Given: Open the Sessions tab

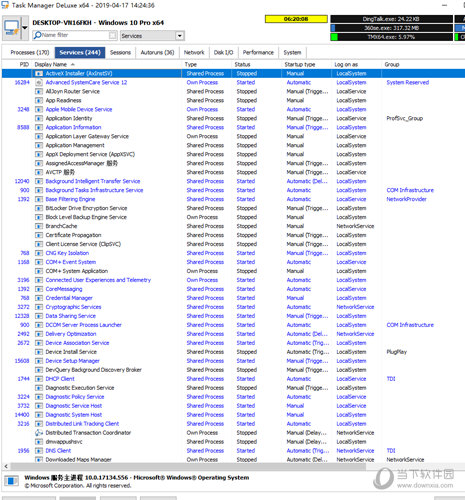Looking at the screenshot, I should tap(120, 52).
